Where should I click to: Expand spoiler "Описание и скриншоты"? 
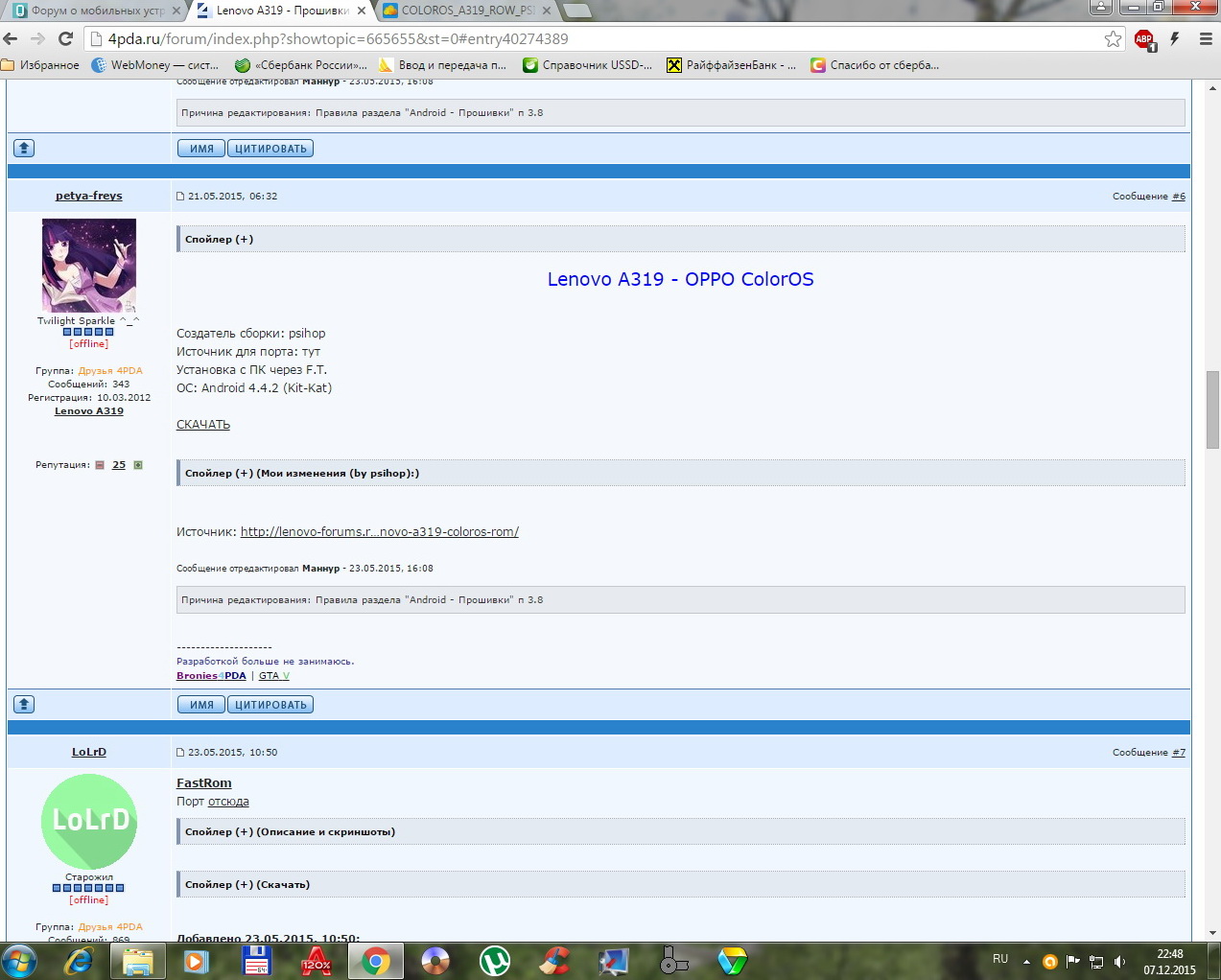pyautogui.click(x=290, y=832)
